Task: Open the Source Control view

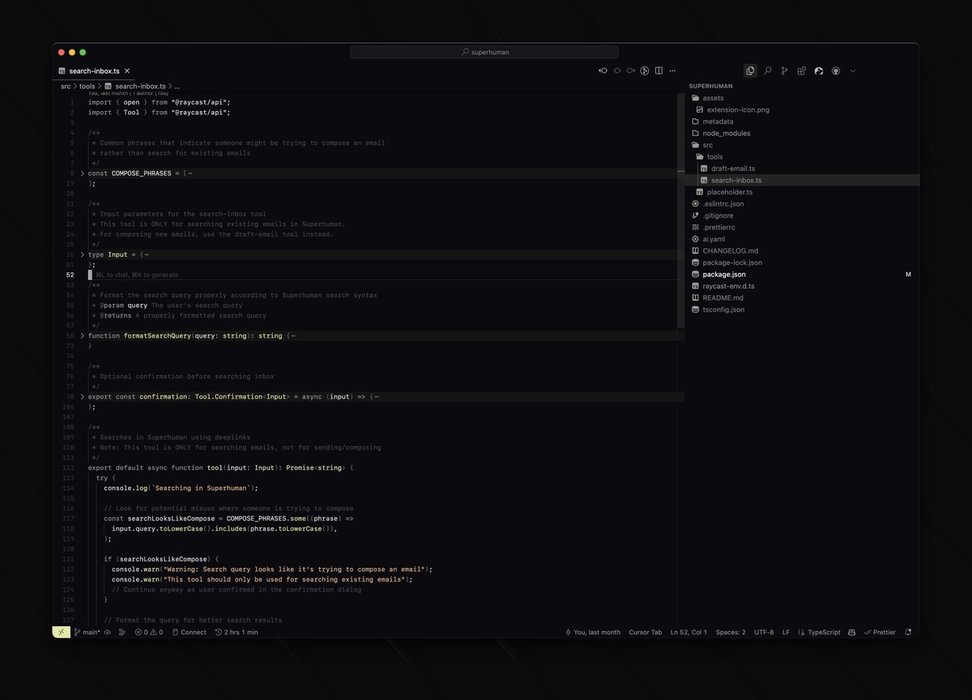Action: tap(784, 71)
